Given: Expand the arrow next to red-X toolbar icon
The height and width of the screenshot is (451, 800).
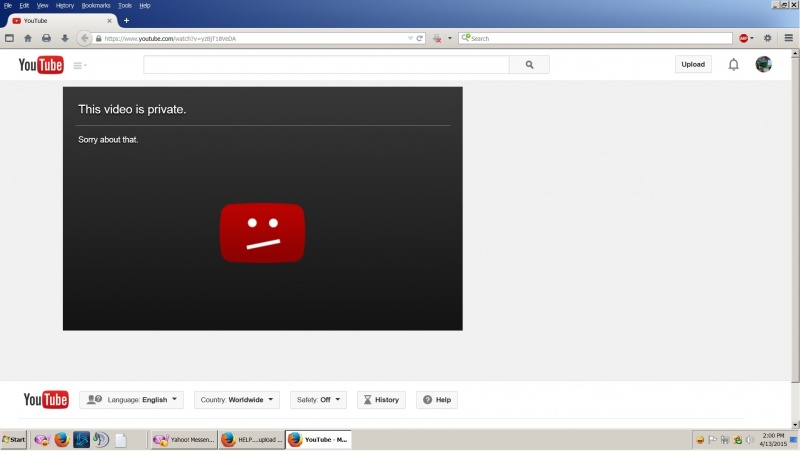Looking at the screenshot, I should point(449,38).
